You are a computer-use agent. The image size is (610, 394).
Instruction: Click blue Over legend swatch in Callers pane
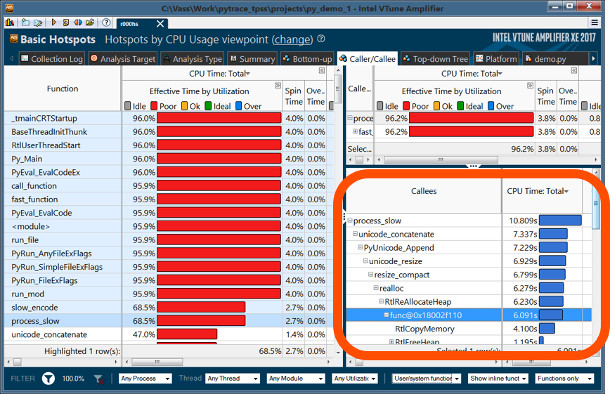click(x=491, y=106)
